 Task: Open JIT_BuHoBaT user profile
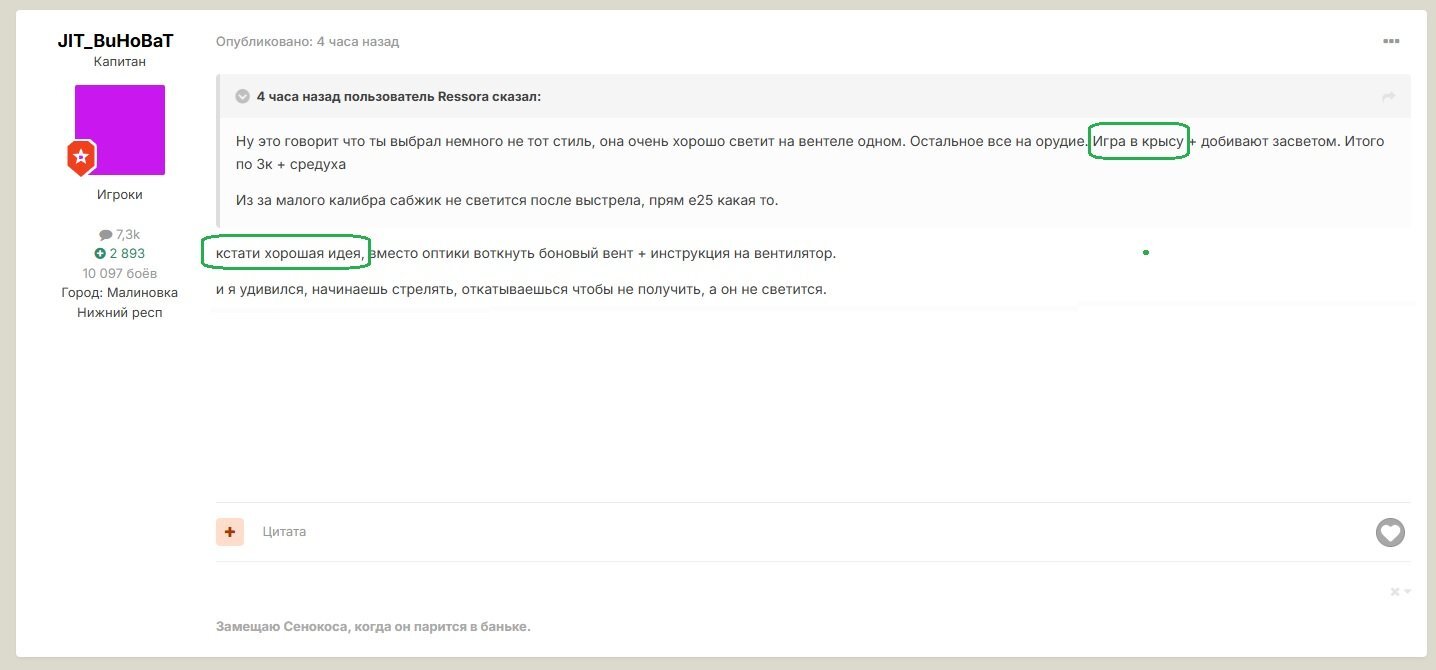click(116, 41)
